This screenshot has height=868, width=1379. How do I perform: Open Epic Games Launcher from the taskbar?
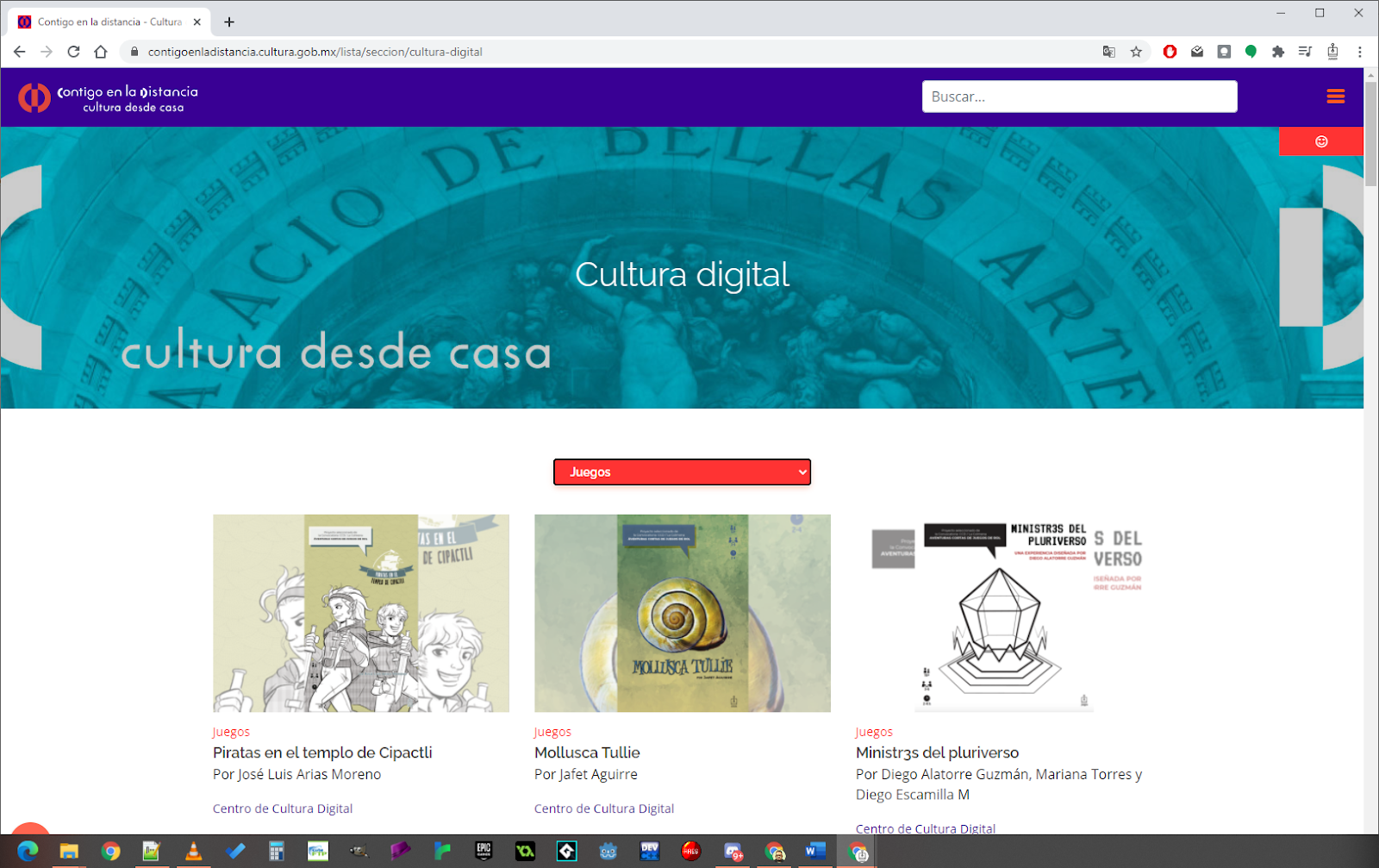point(484,852)
